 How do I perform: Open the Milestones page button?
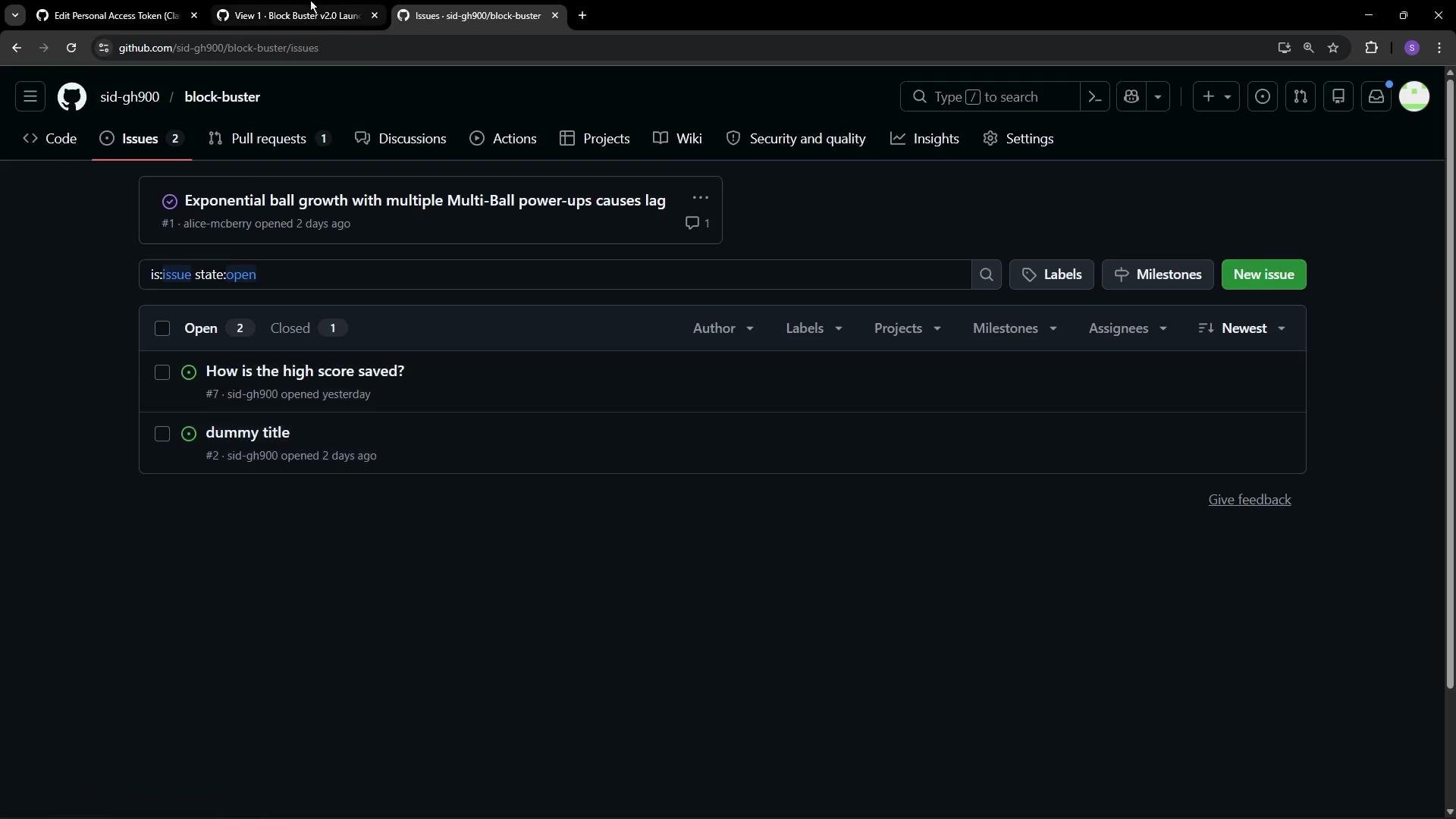click(1158, 275)
